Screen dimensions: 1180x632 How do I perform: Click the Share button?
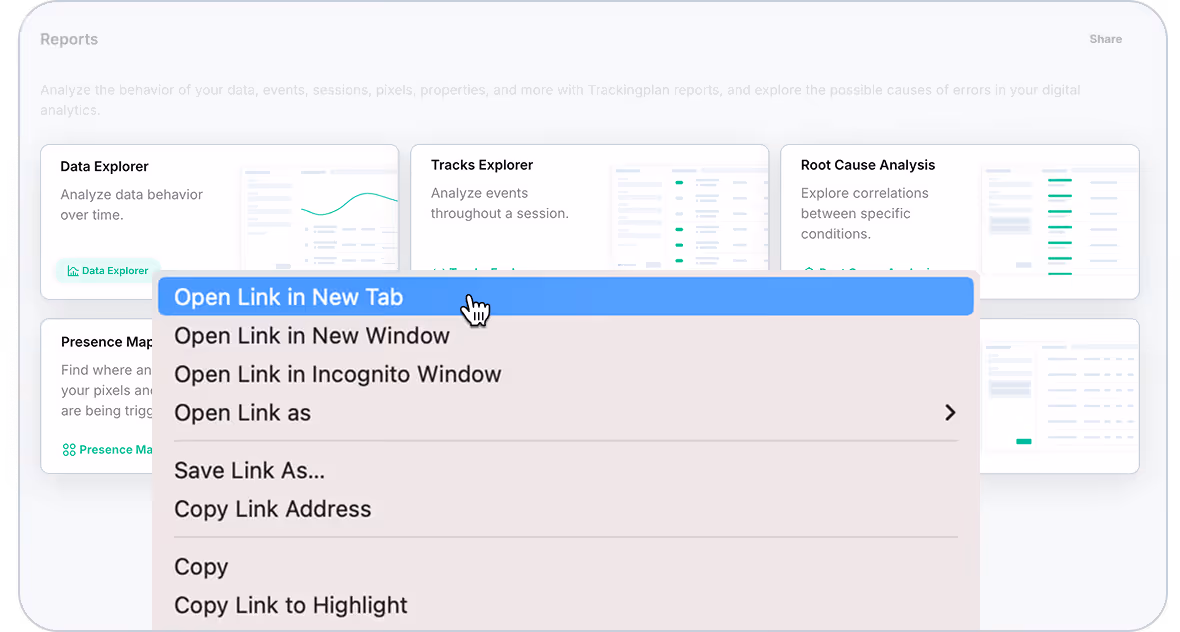tap(1105, 39)
